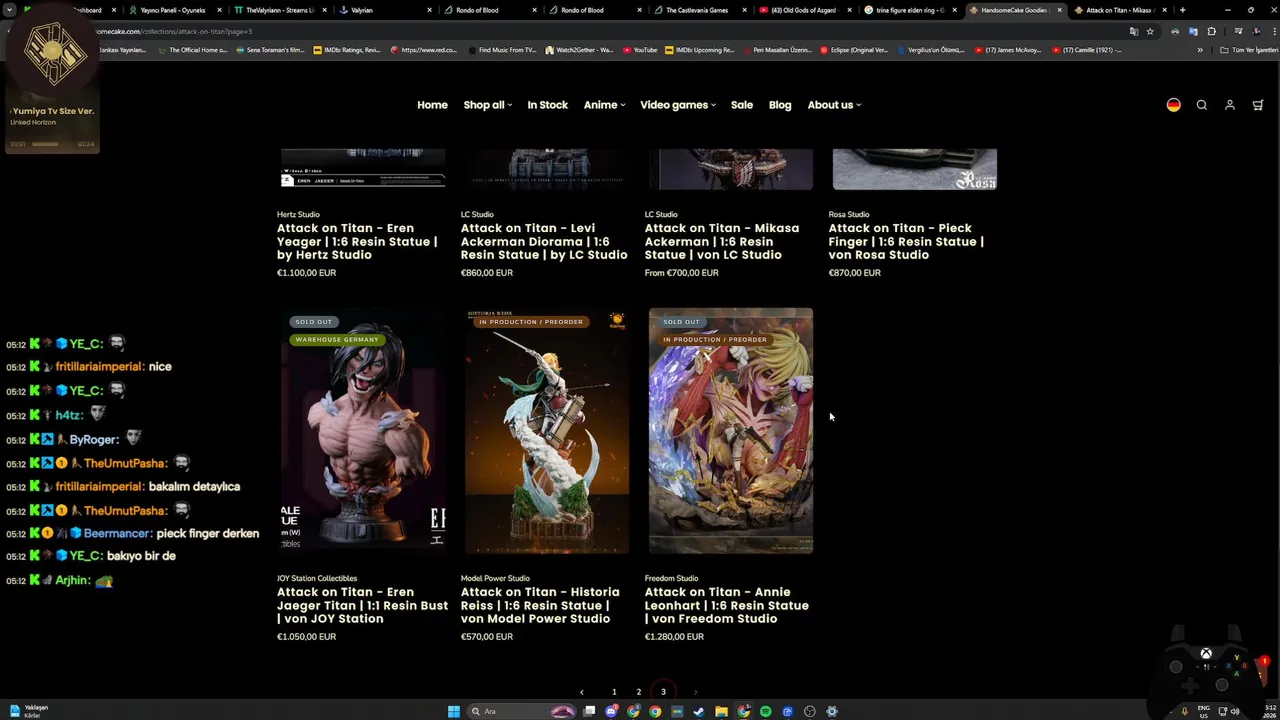Open OBS Studio from the taskbar
1280x720 pixels.
[x=810, y=711]
